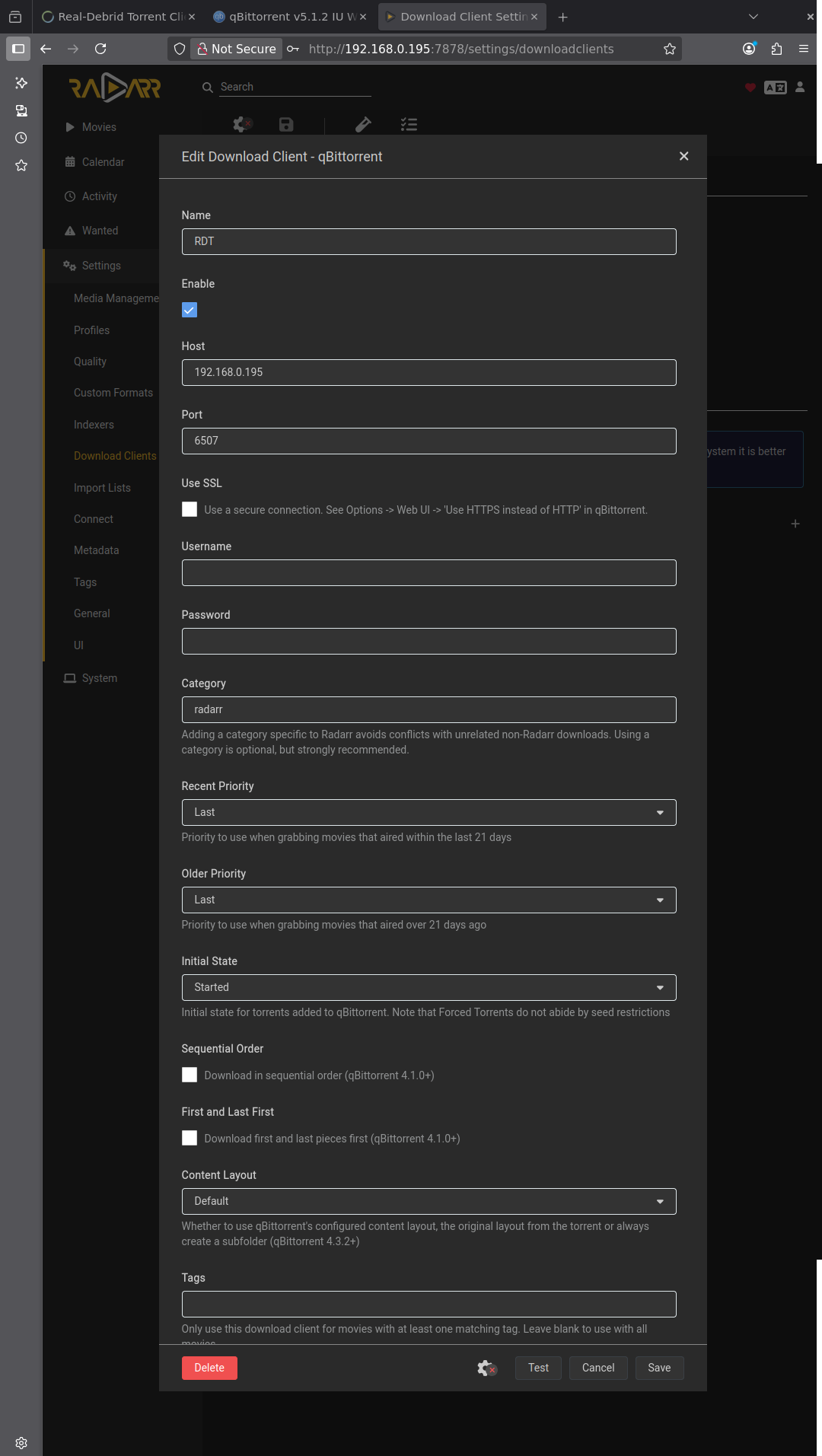Open Activity in the sidebar
The width and height of the screenshot is (822, 1456).
click(100, 196)
